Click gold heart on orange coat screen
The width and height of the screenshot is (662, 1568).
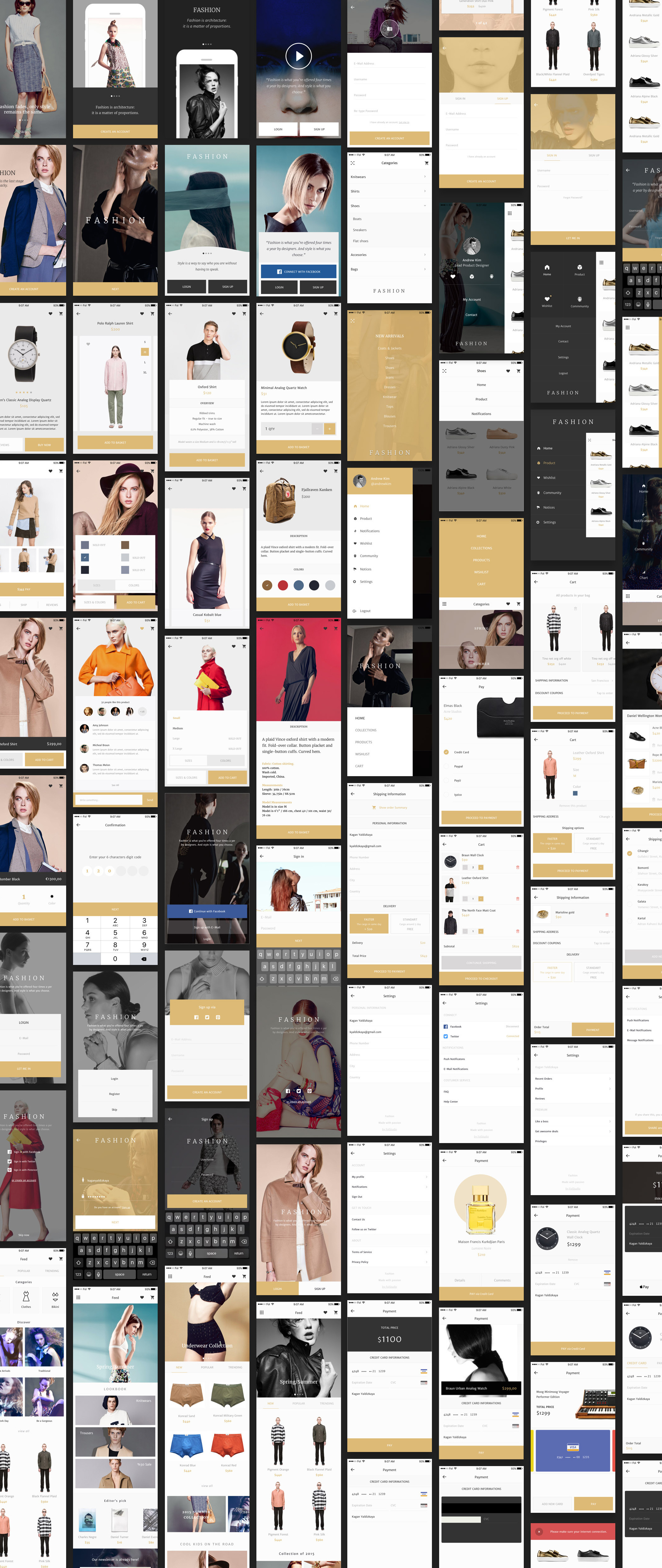coord(142,628)
